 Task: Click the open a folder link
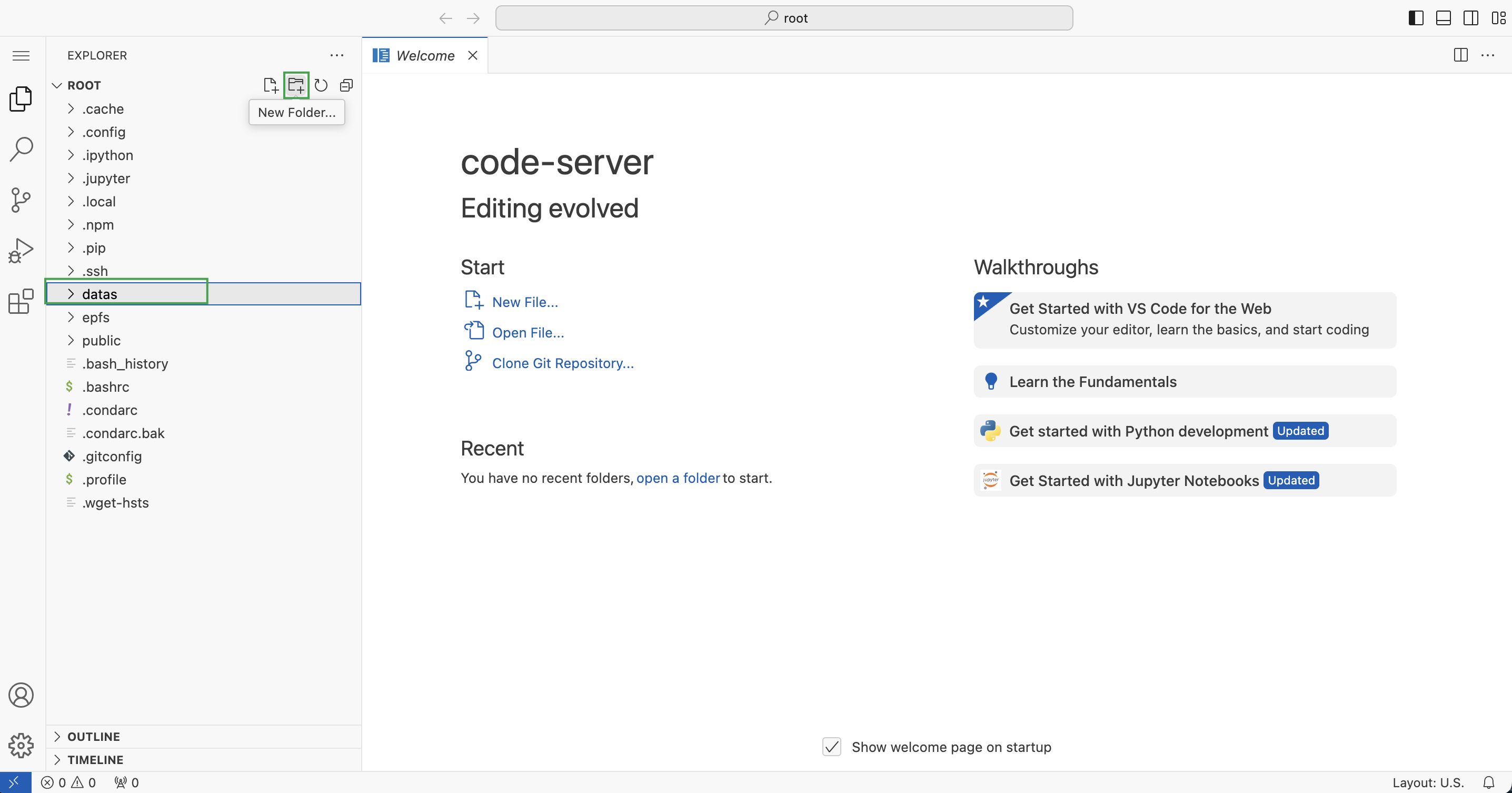pyautogui.click(x=678, y=479)
